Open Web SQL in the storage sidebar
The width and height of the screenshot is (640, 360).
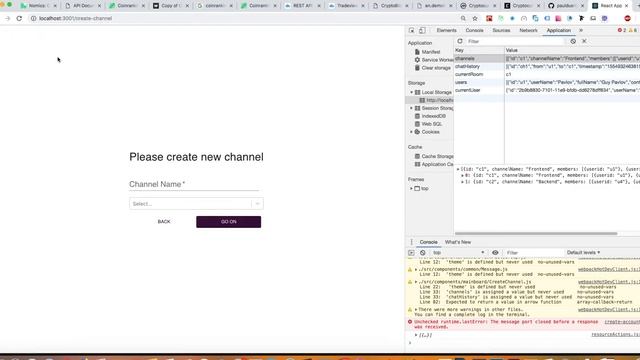coord(428,124)
